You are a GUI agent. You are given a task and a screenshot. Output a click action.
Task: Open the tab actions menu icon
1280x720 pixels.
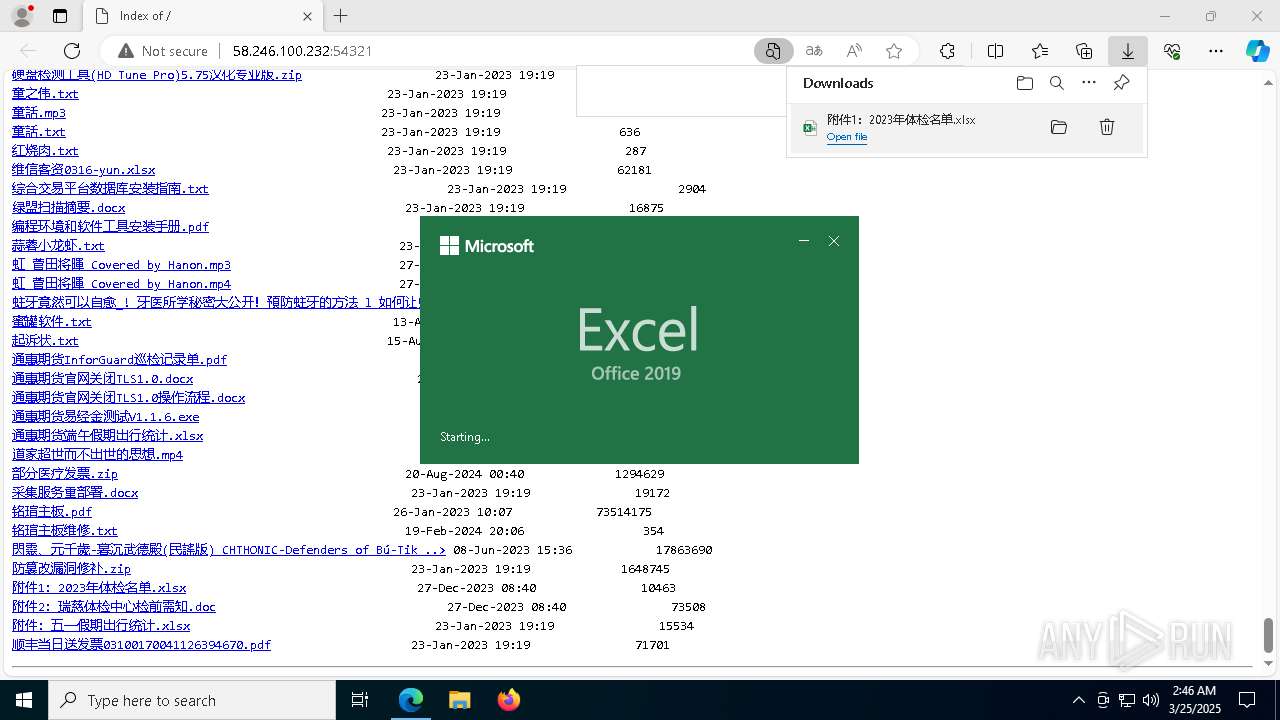[60, 16]
